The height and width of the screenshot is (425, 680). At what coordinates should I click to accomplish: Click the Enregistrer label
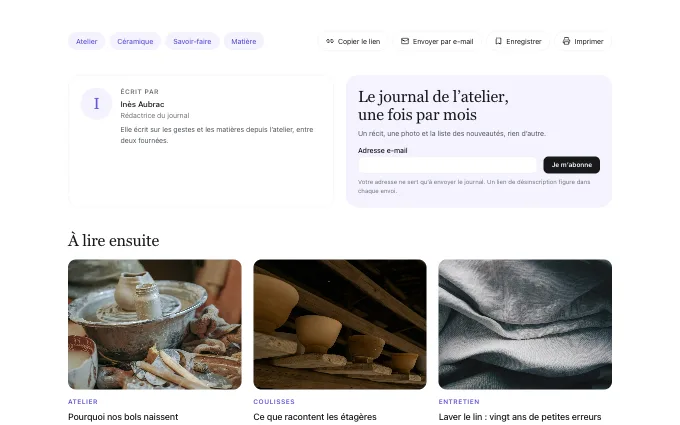click(523, 42)
